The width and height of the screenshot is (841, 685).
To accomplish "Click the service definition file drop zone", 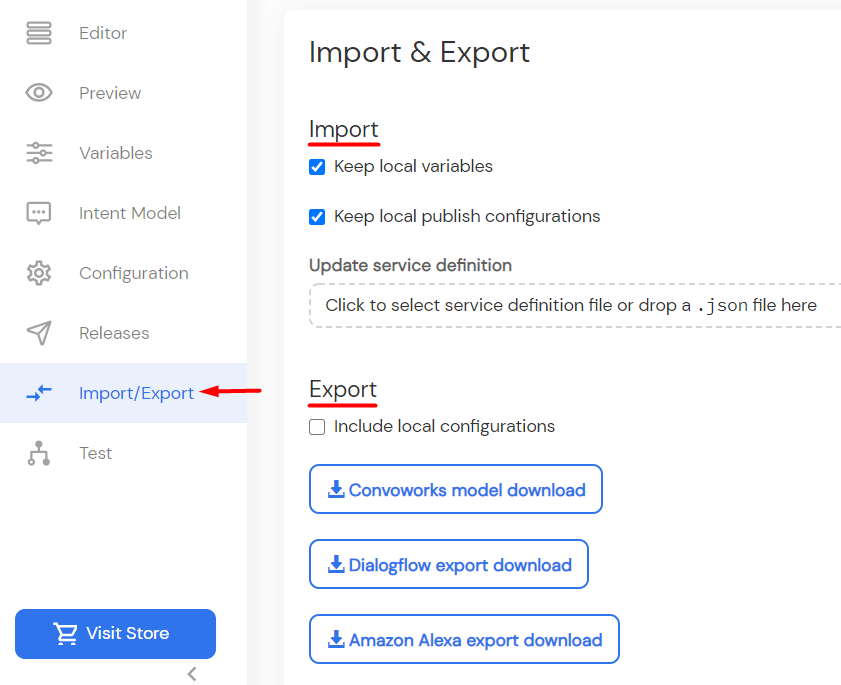I will (x=575, y=305).
